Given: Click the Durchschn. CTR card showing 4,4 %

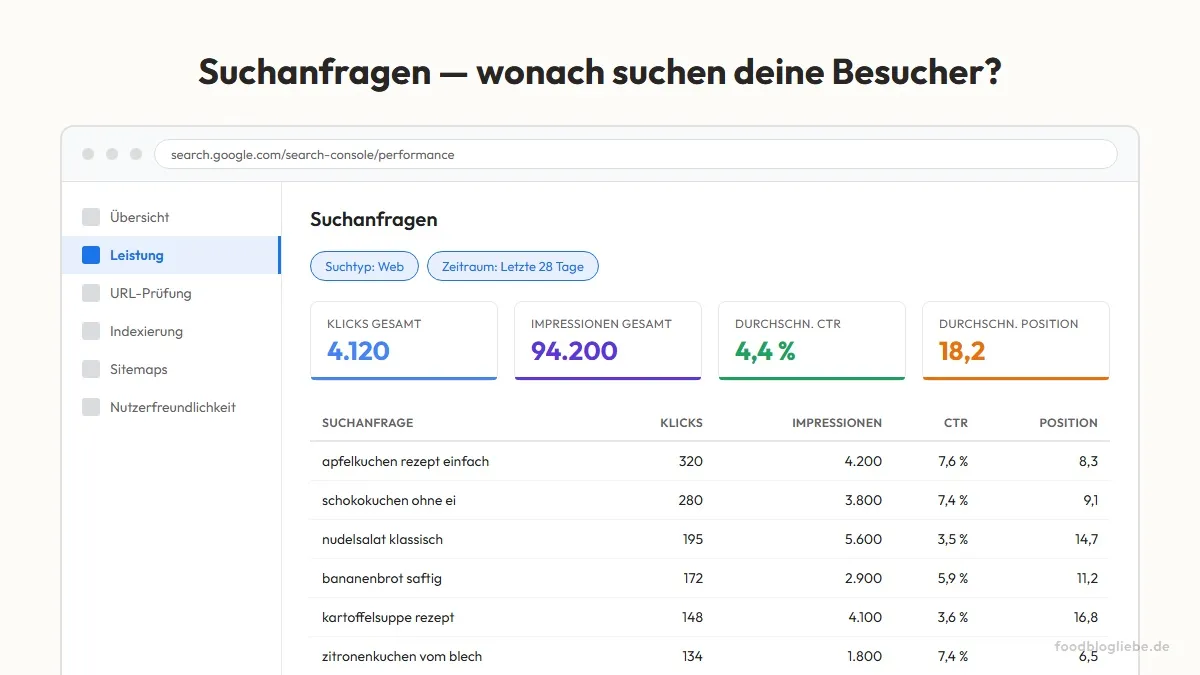Looking at the screenshot, I should (811, 340).
